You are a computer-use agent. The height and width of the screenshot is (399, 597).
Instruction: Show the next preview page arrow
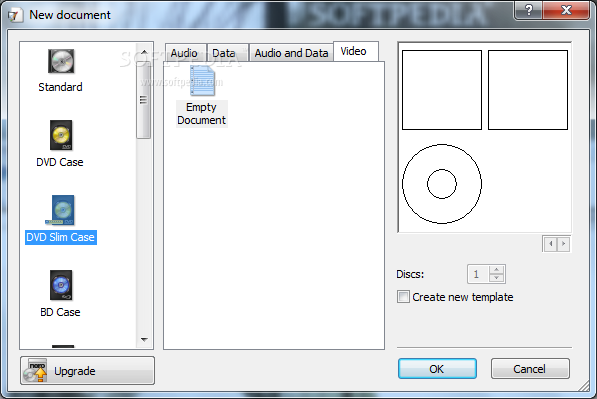pyautogui.click(x=563, y=244)
